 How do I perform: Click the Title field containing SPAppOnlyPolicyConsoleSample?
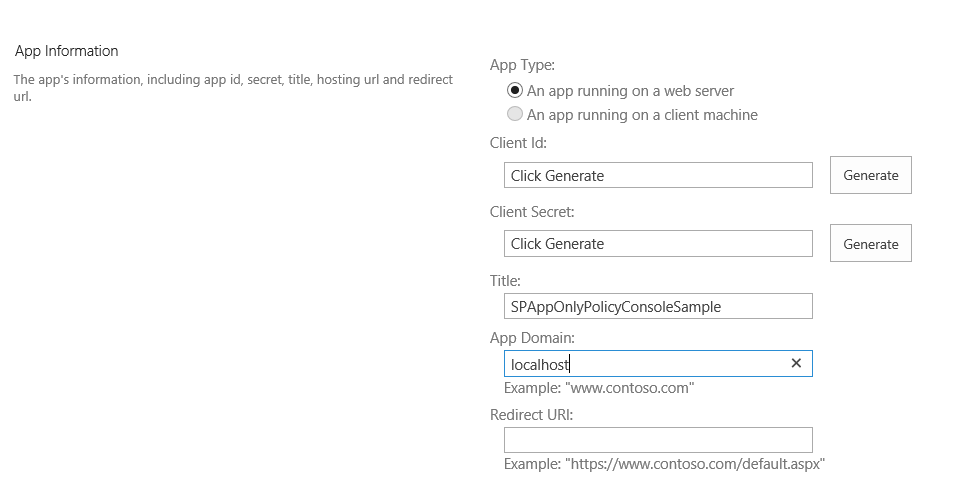tap(658, 306)
